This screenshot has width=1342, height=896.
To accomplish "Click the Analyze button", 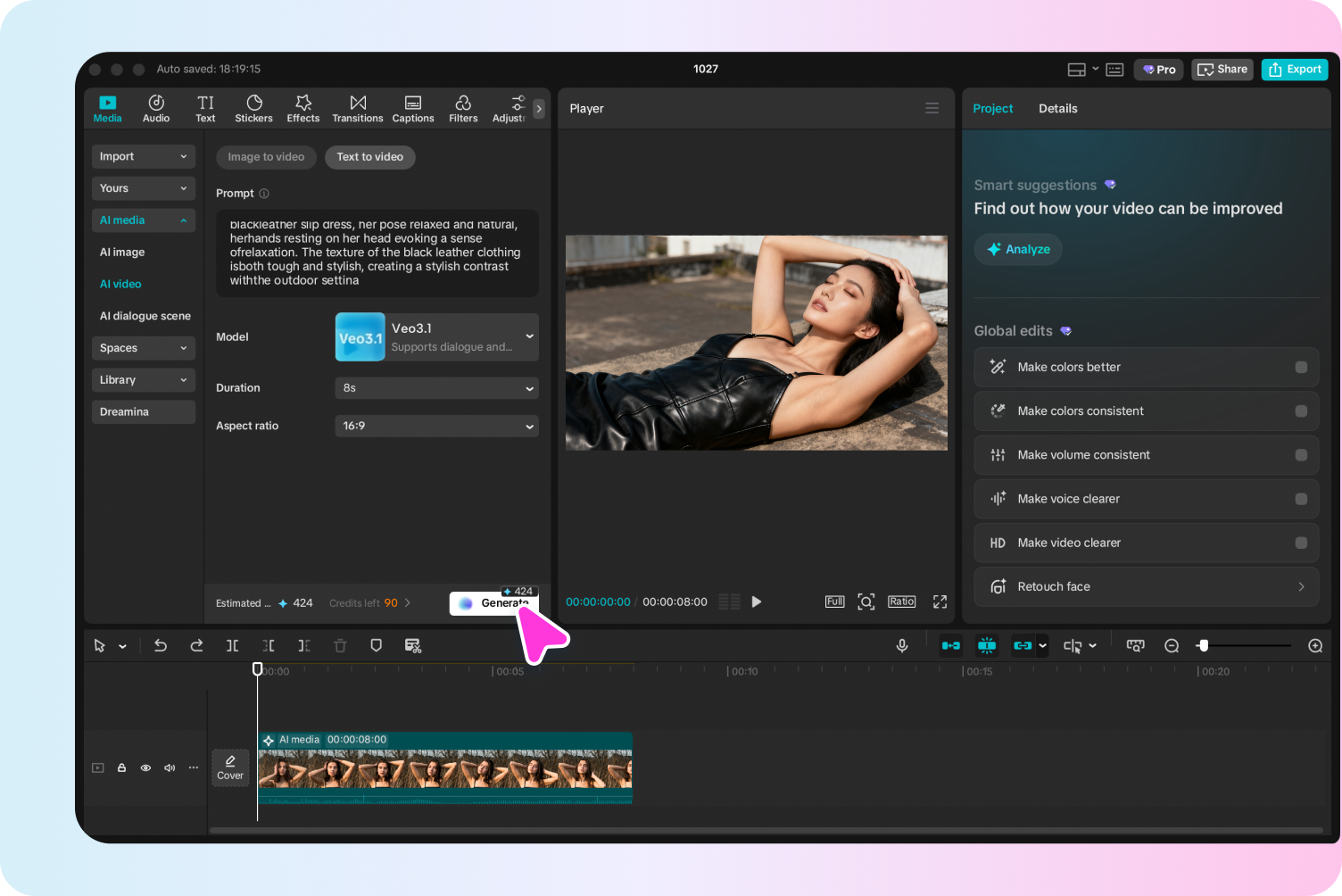I will (1017, 249).
